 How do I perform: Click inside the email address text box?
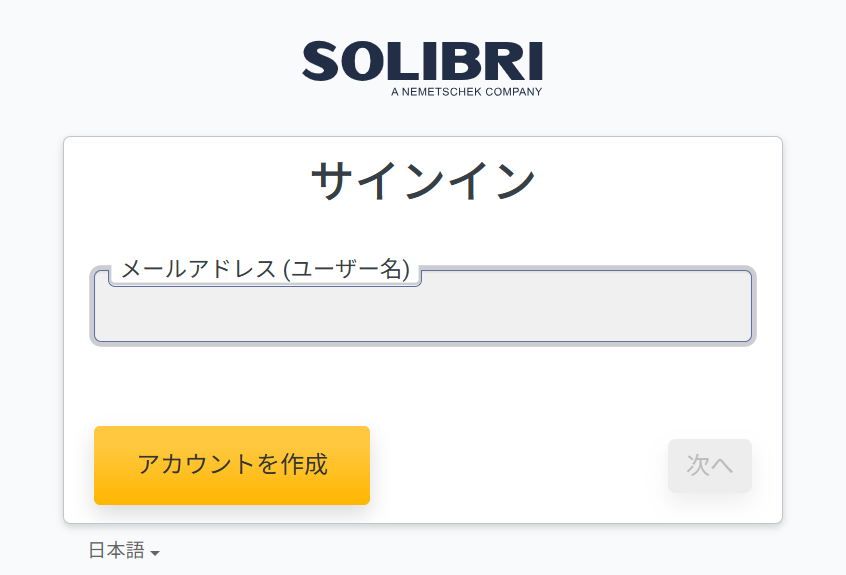click(423, 306)
